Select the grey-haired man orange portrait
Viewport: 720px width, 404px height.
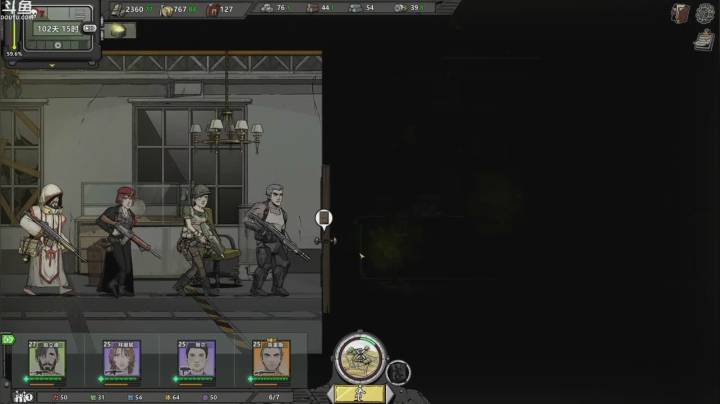271,359
